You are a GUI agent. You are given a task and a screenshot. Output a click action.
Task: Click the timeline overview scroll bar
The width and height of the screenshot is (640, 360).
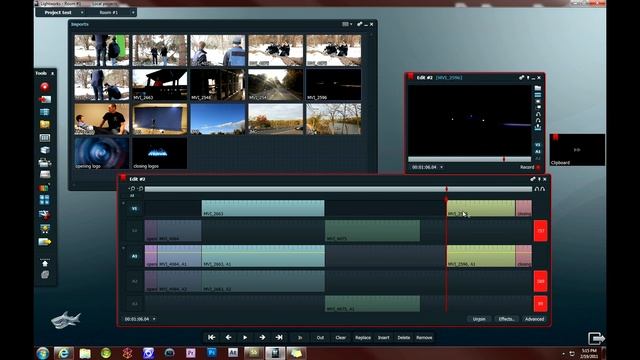[x=338, y=189]
